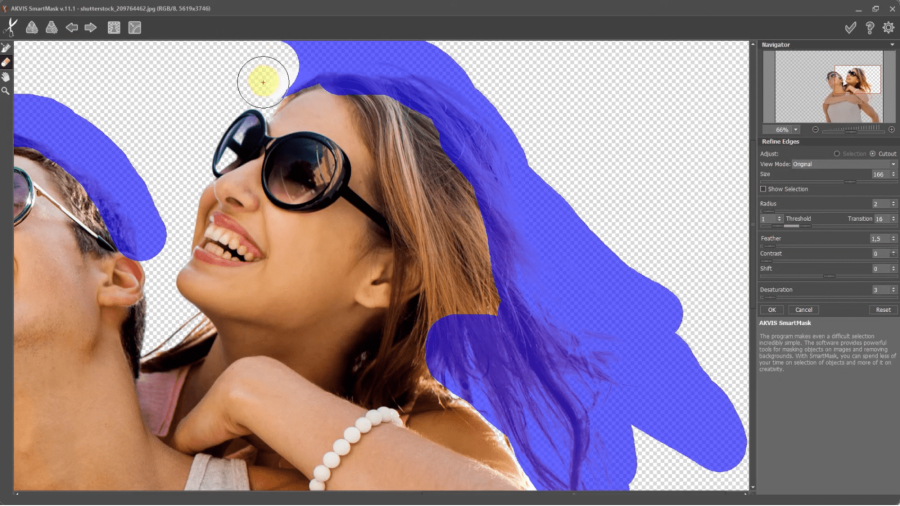Click the Reset button
This screenshot has width=900, height=506.
pos(882,310)
